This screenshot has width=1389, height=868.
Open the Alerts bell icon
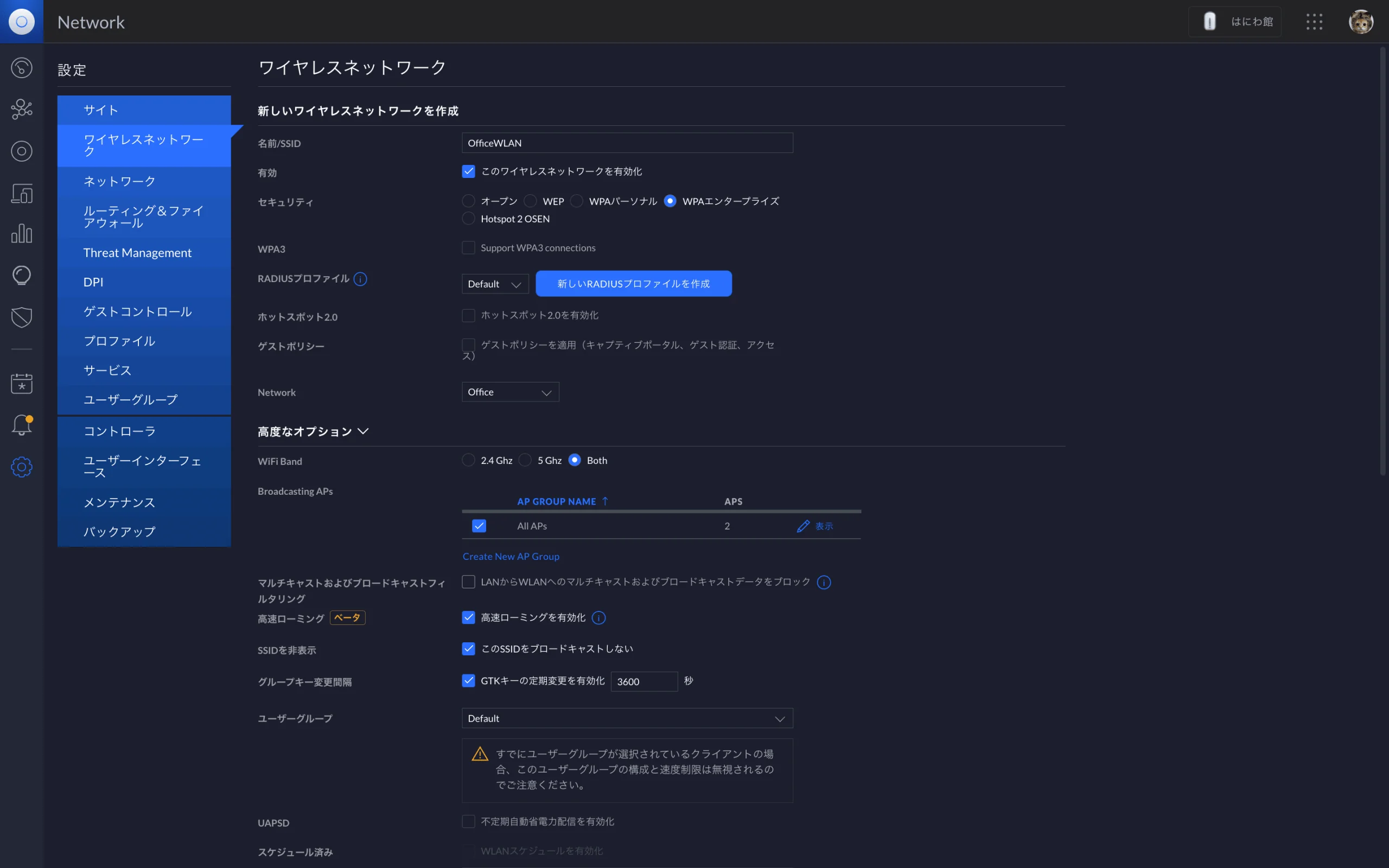coord(21,425)
